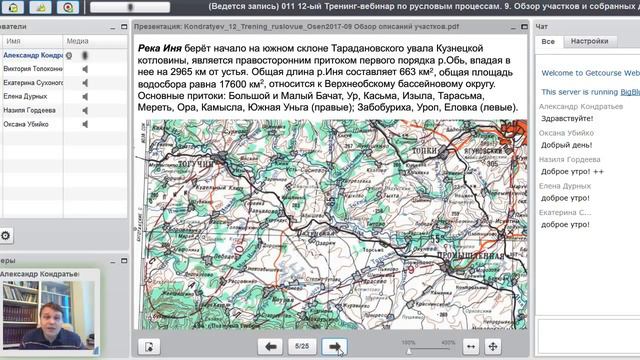
Task: Minimize the users list panel
Action: pyautogui.click(x=113, y=27)
